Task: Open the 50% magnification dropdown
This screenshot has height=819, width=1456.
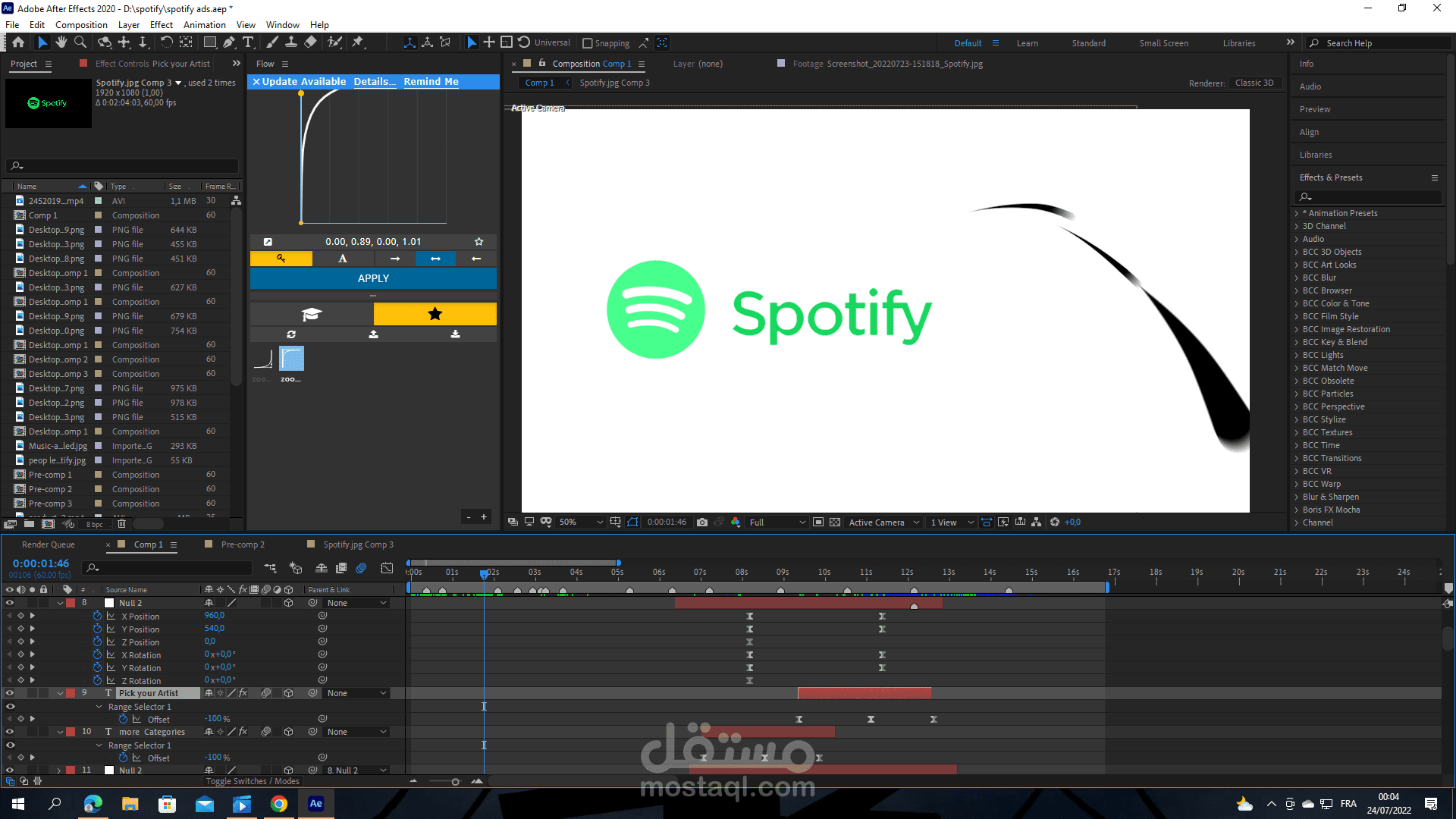Action: 581,522
